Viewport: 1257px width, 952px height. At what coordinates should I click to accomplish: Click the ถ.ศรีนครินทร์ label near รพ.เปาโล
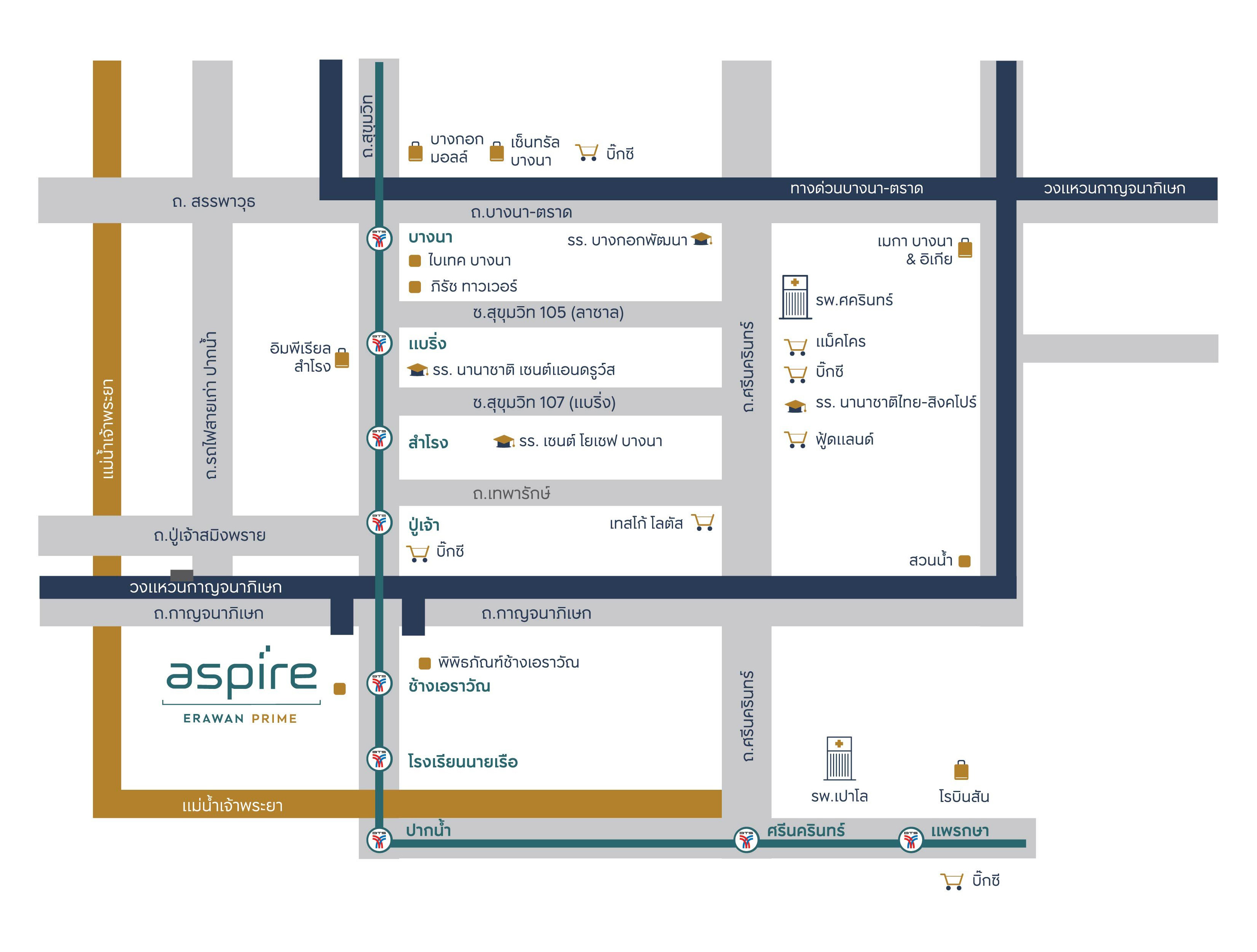748,716
